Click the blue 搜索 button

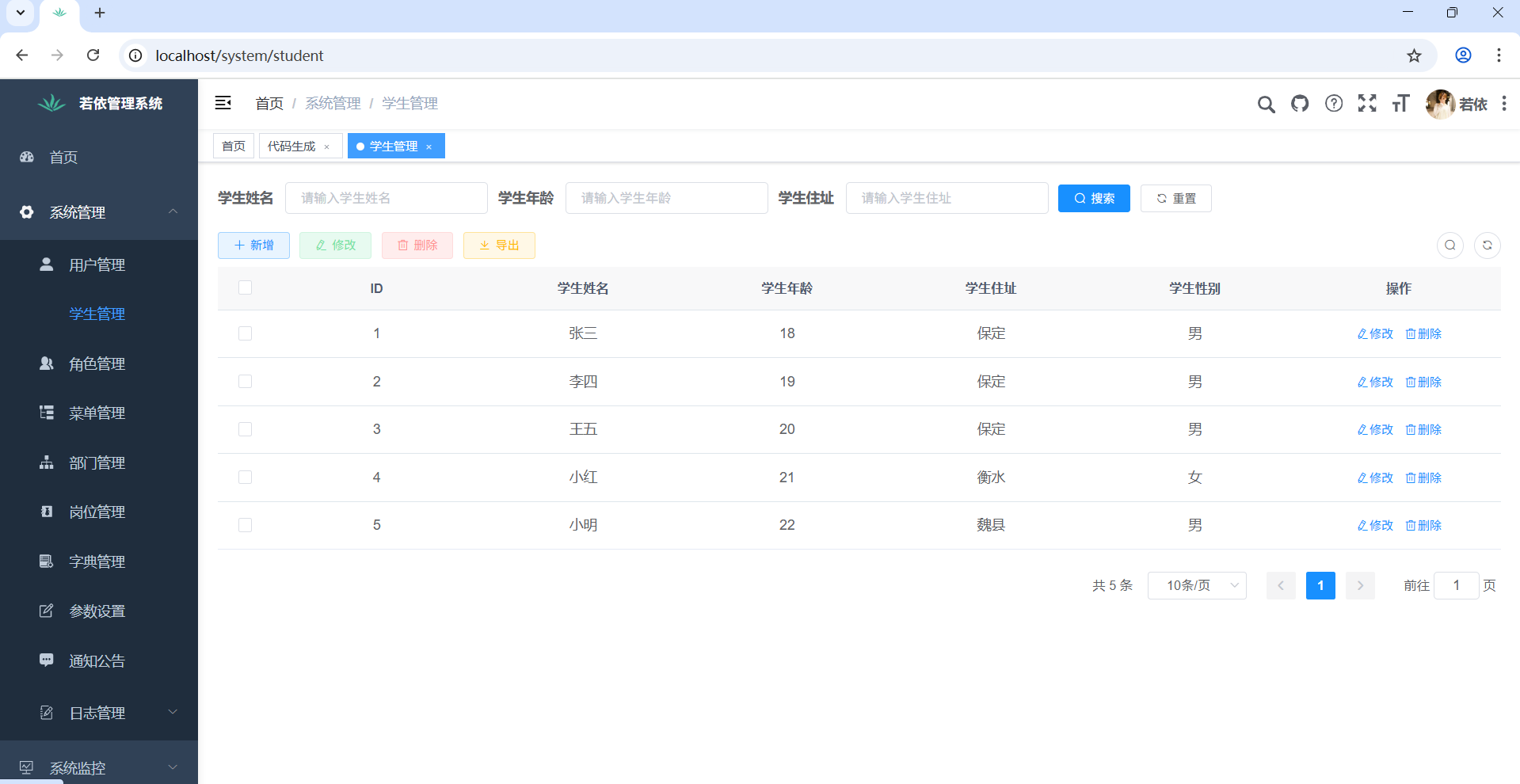1094,198
